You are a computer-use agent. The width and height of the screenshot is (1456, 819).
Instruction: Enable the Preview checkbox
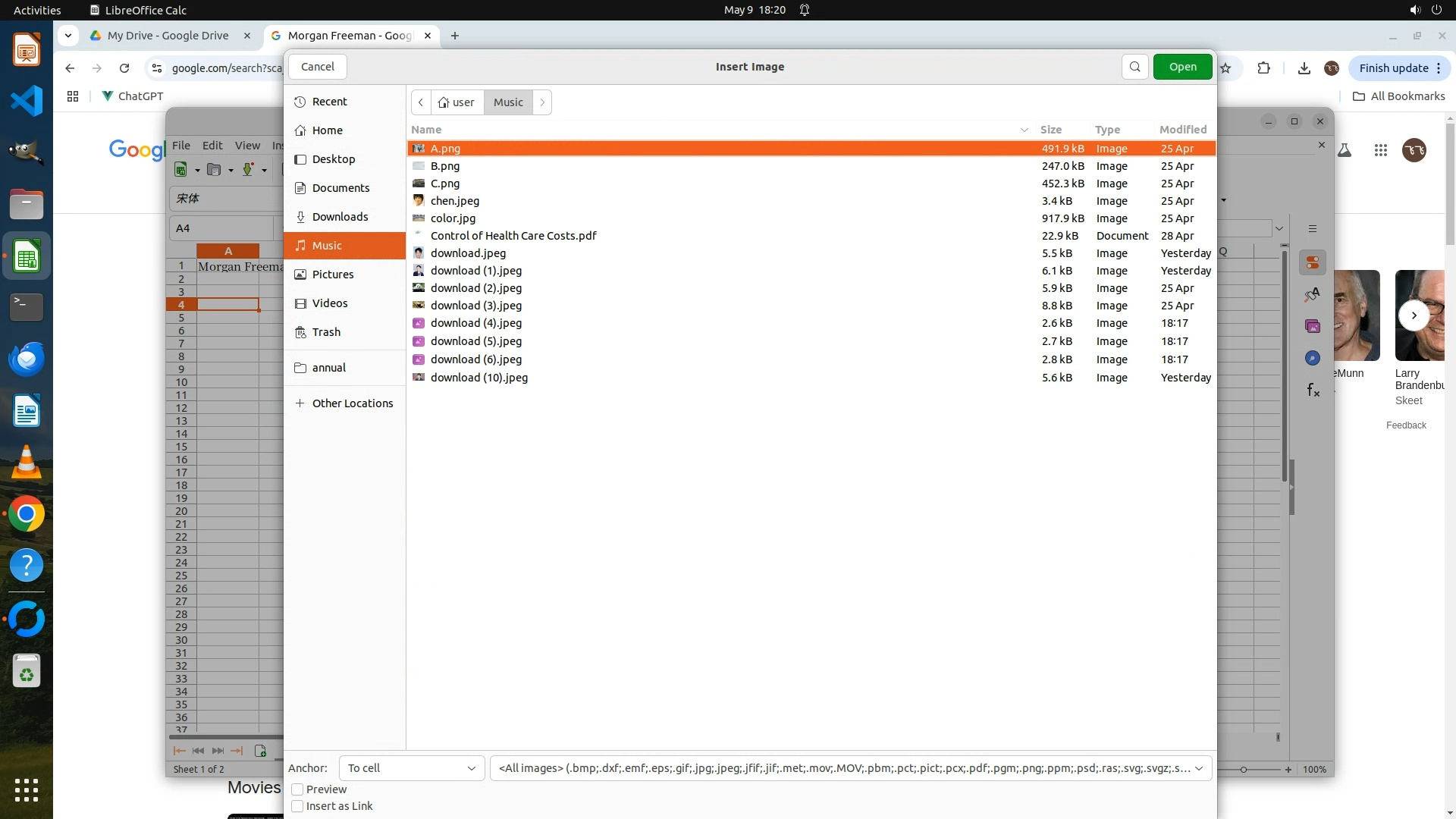click(298, 789)
